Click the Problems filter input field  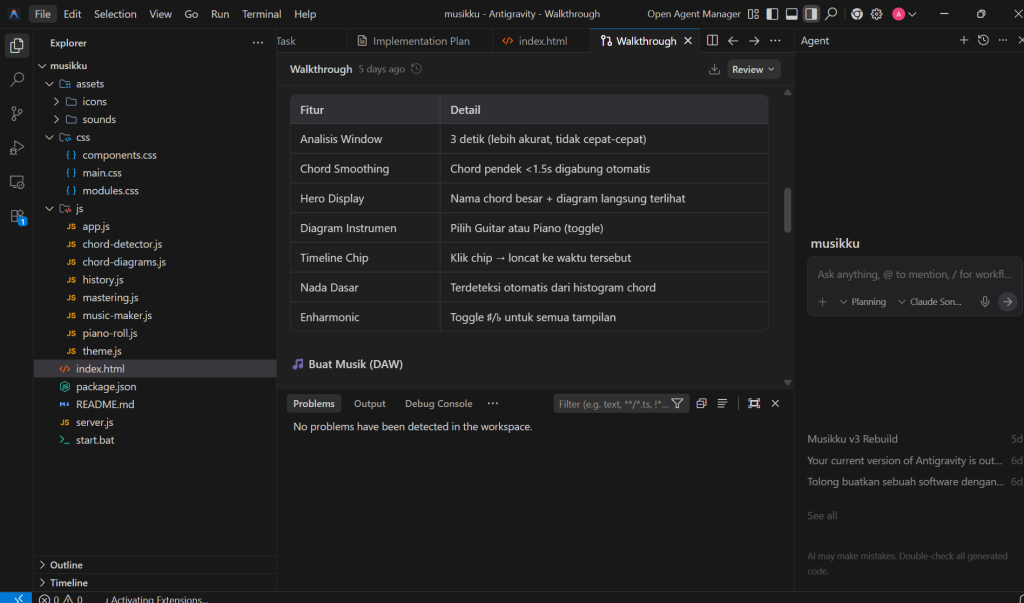coord(612,404)
